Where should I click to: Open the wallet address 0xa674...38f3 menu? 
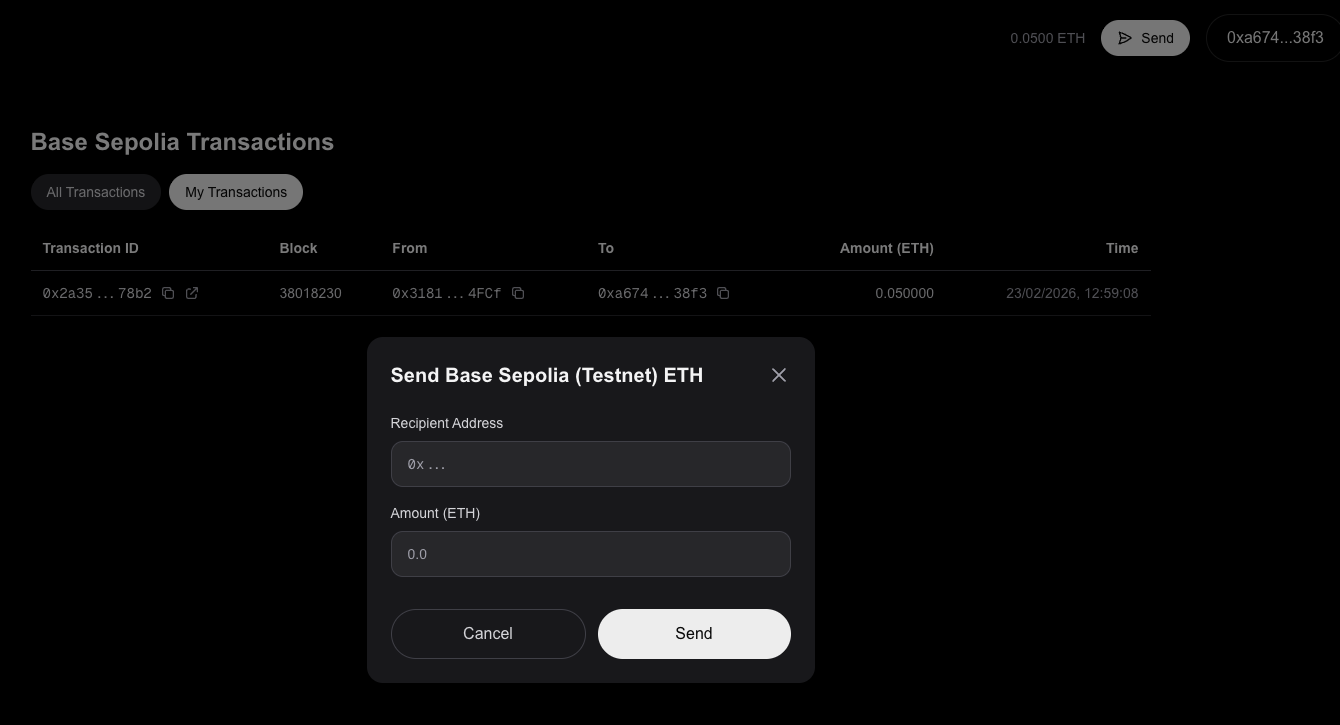pos(1275,38)
